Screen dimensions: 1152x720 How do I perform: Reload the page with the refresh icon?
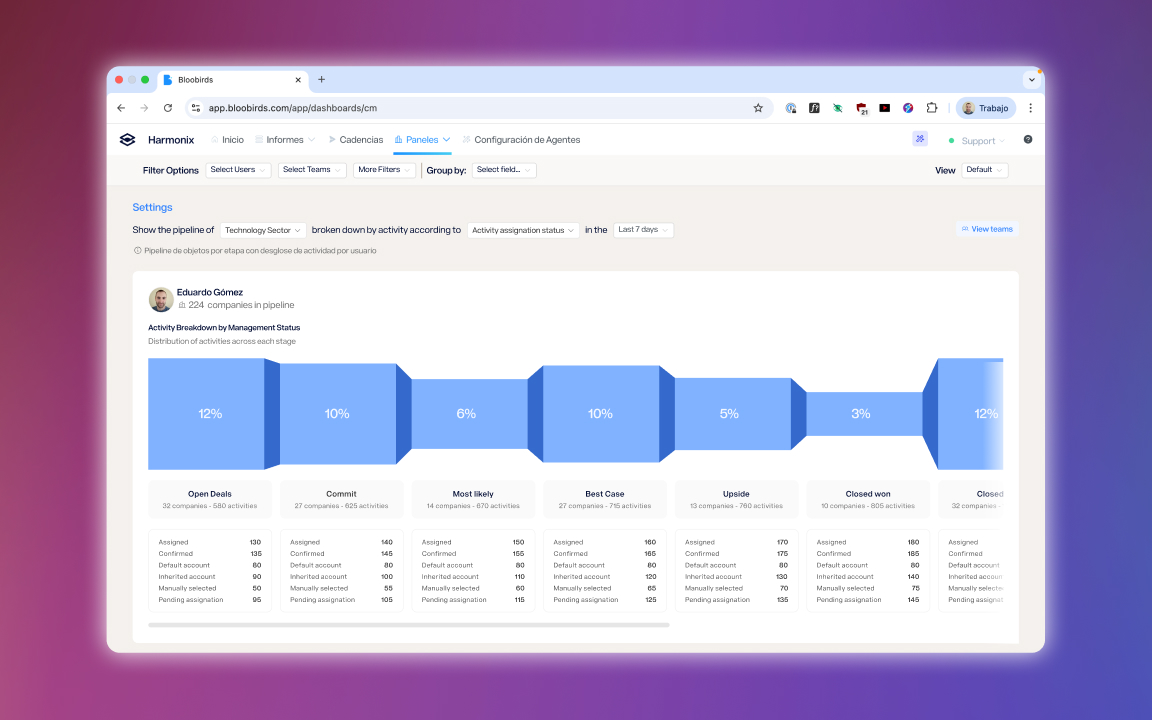(x=168, y=108)
